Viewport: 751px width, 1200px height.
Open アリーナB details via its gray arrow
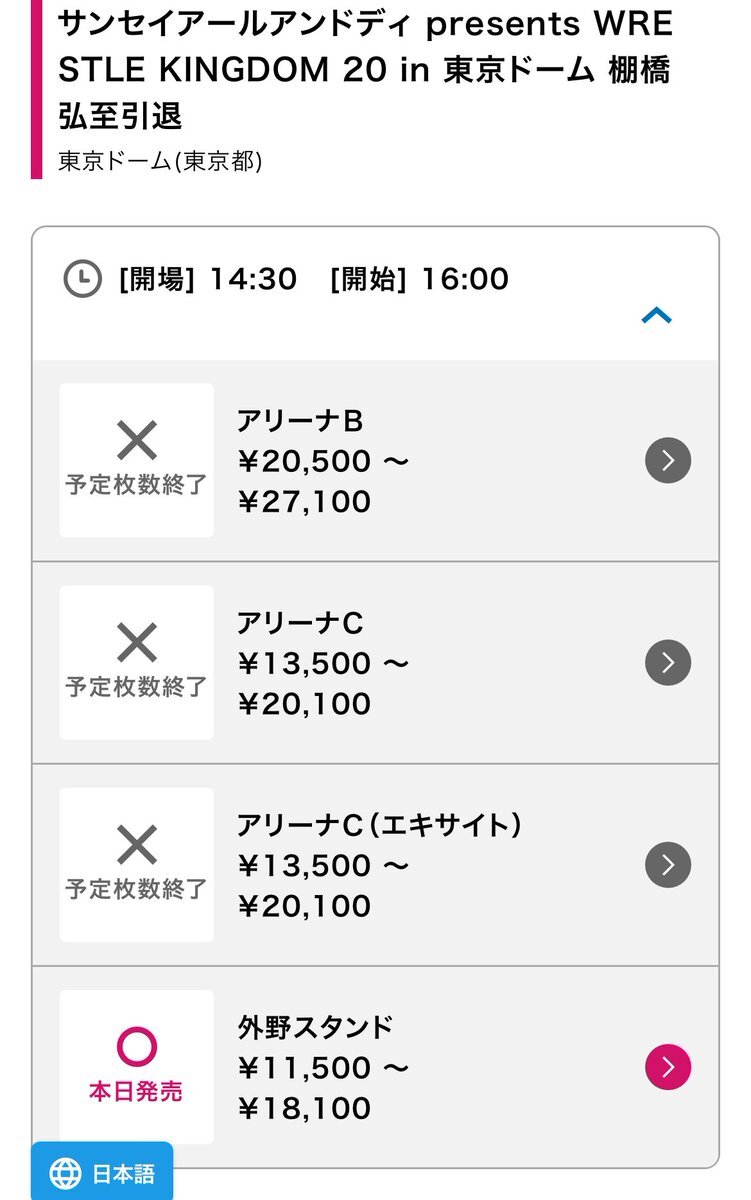668,460
